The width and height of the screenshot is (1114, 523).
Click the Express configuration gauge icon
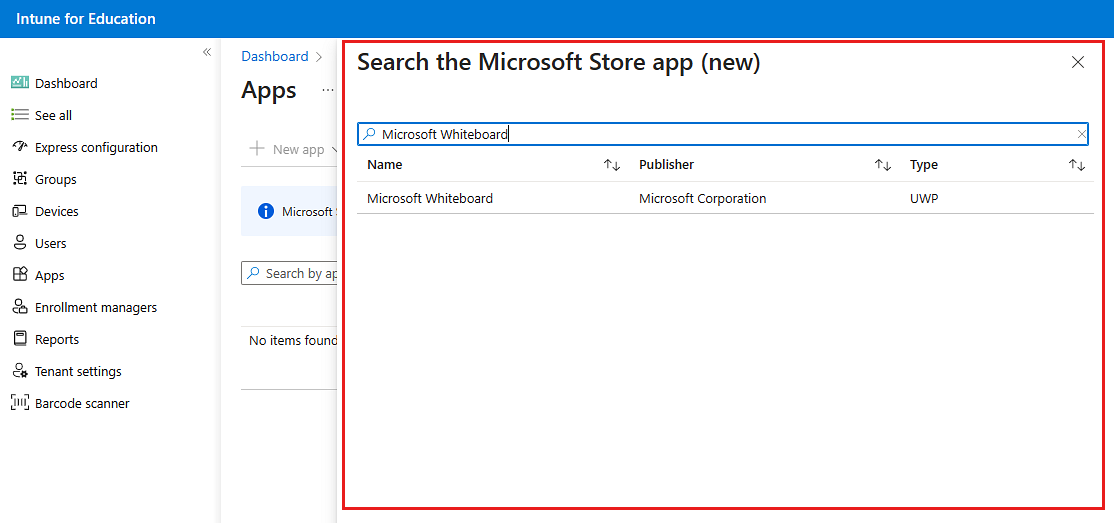pyautogui.click(x=20, y=147)
